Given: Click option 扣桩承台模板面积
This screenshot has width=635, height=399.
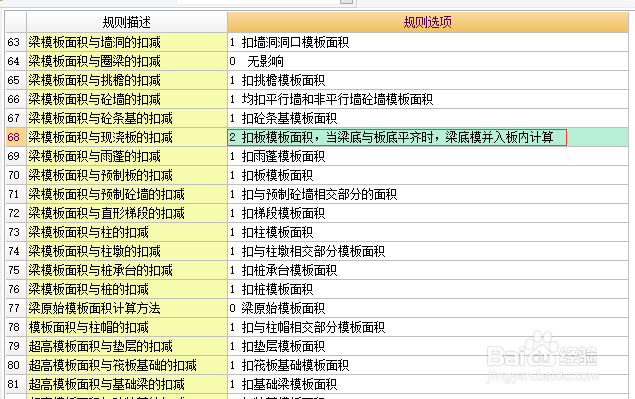Looking at the screenshot, I should 428,270.
